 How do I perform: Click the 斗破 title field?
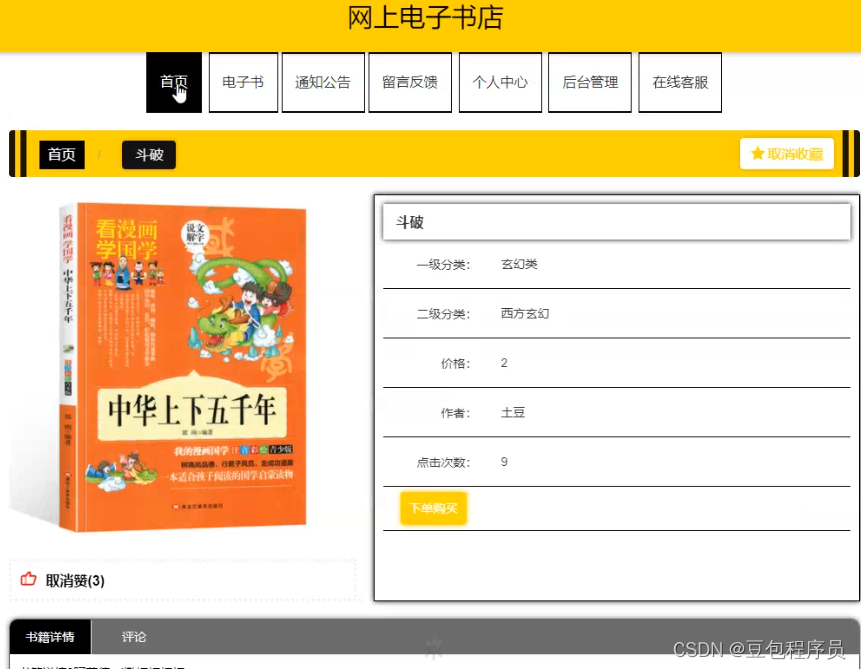(616, 222)
